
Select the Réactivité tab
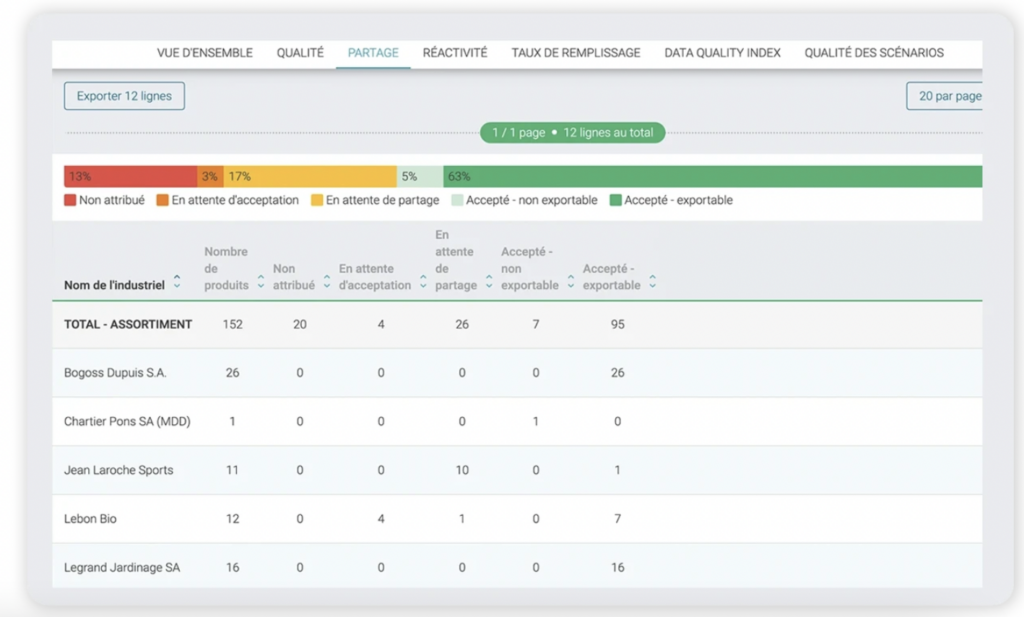pyautogui.click(x=455, y=53)
